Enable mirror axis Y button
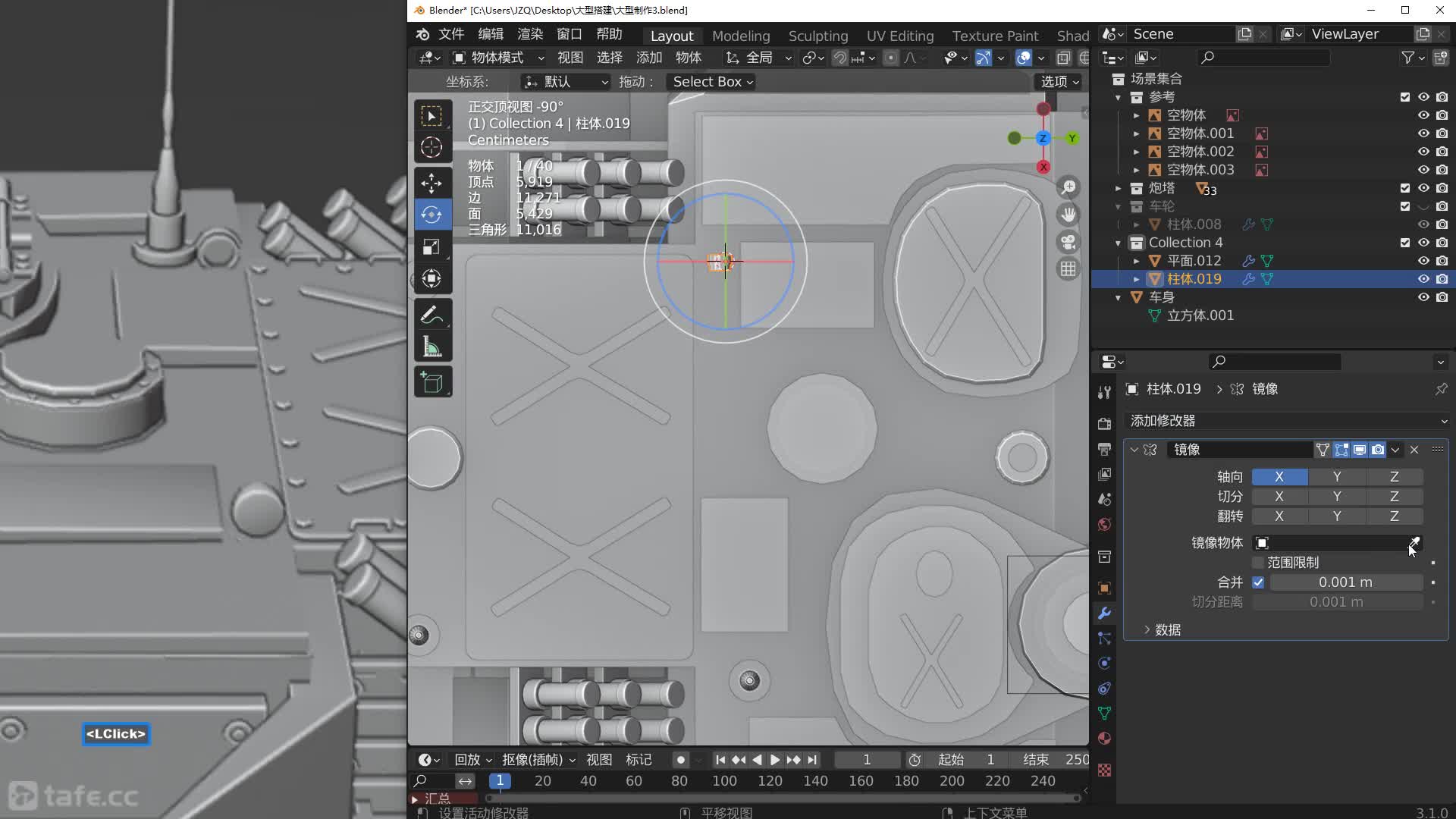 [x=1336, y=477]
